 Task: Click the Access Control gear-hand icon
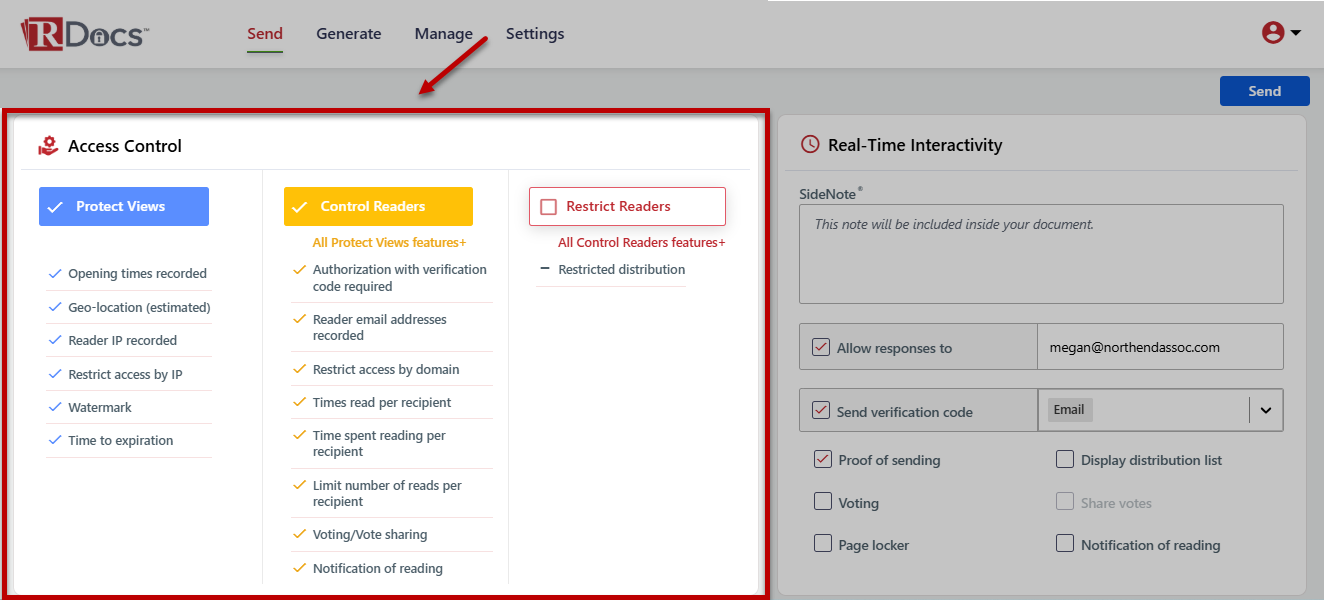(48, 146)
